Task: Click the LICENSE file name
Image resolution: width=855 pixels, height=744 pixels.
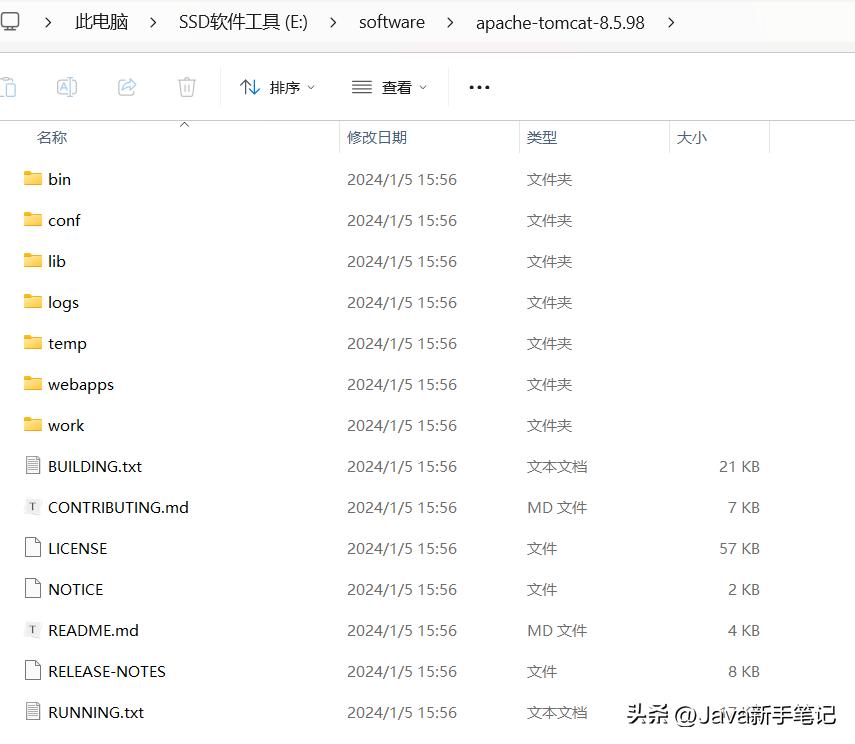Action: (77, 548)
